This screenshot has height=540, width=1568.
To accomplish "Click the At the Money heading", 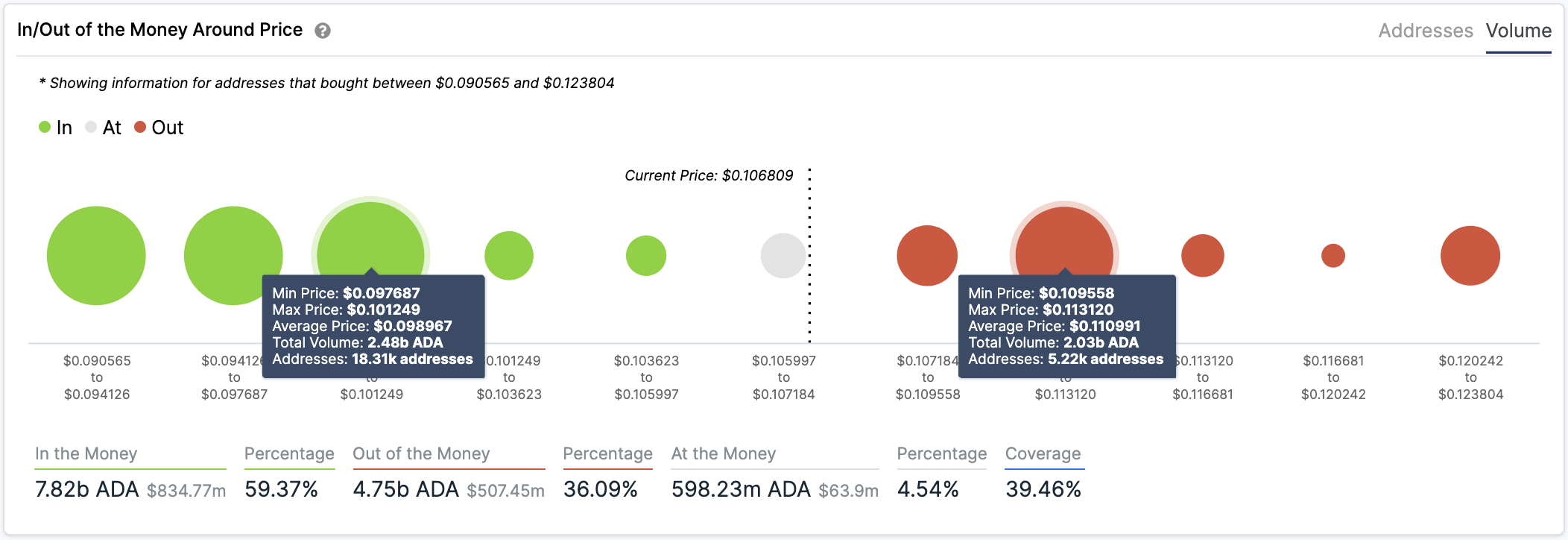I will tap(724, 453).
